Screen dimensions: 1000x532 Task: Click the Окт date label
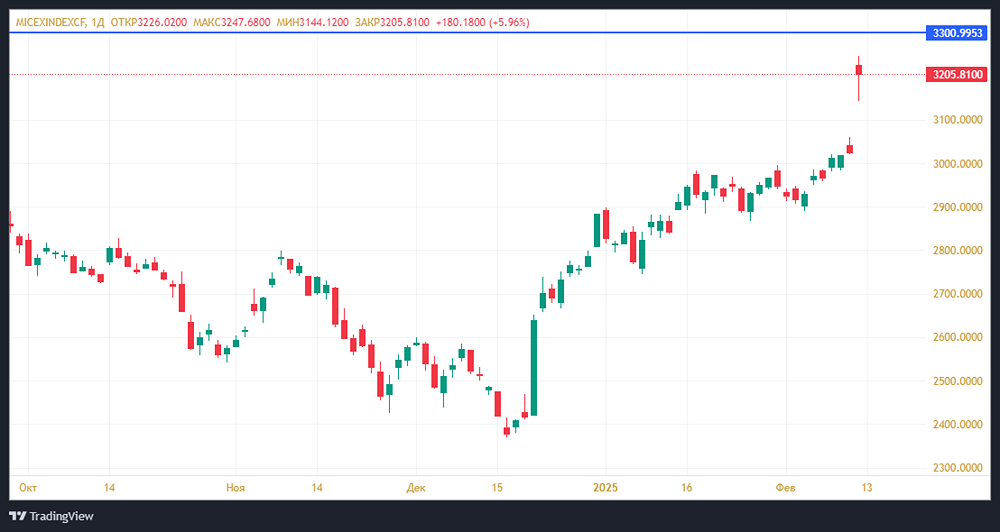[28, 487]
